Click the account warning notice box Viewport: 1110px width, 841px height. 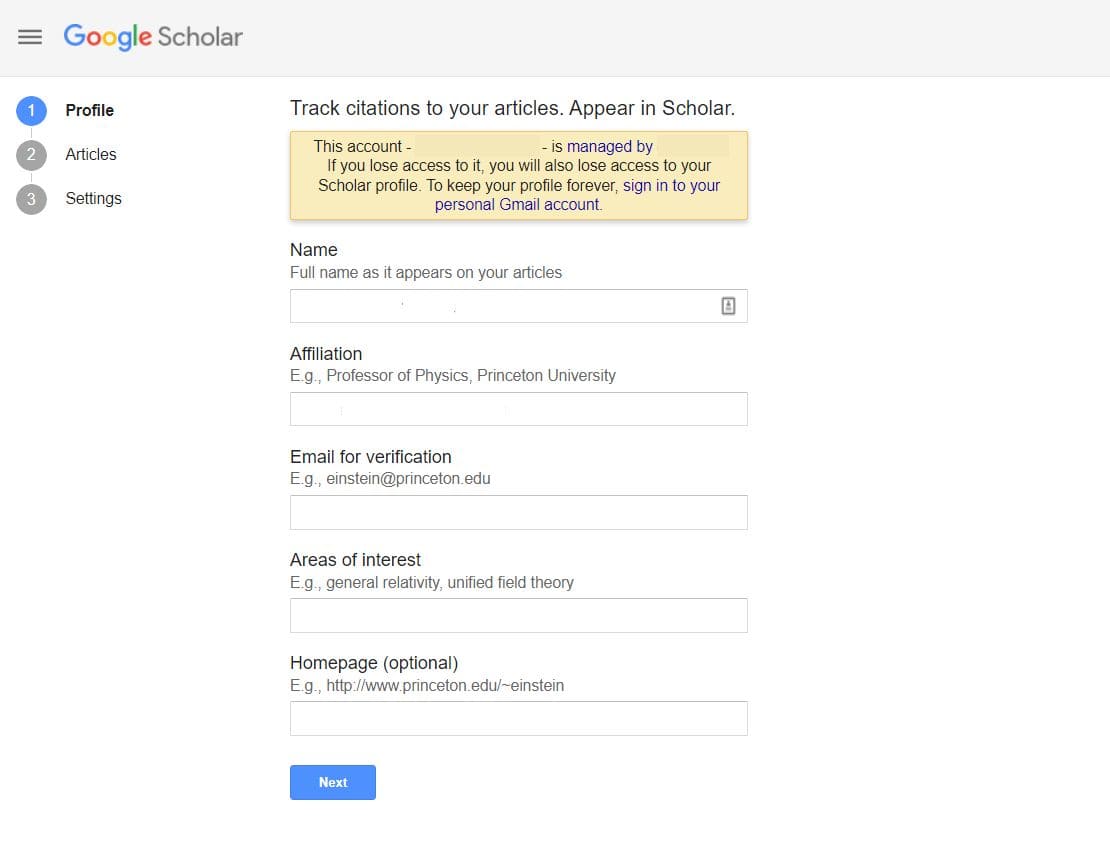(x=518, y=175)
